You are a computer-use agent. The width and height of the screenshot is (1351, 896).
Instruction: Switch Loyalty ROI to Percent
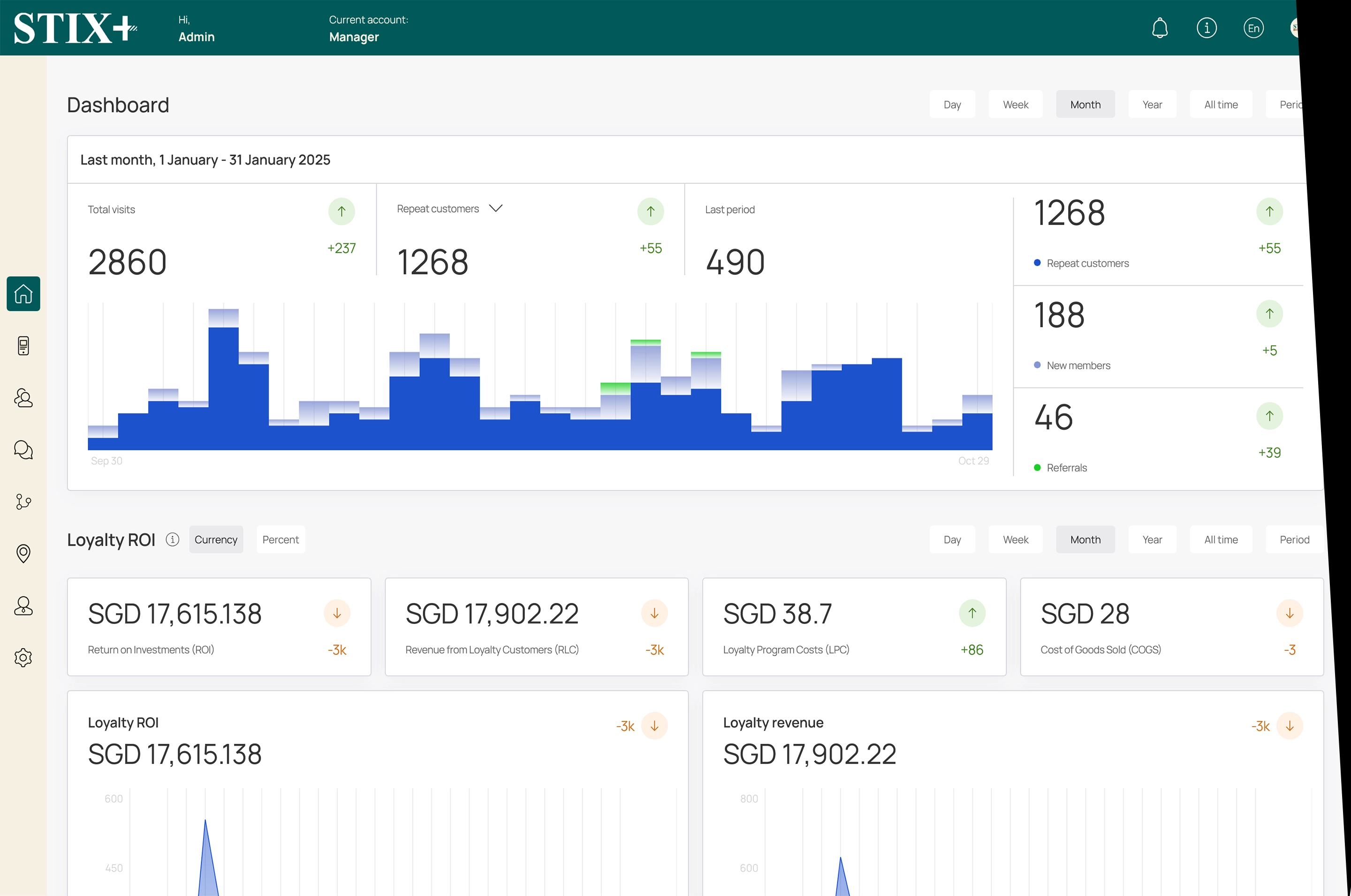click(281, 539)
